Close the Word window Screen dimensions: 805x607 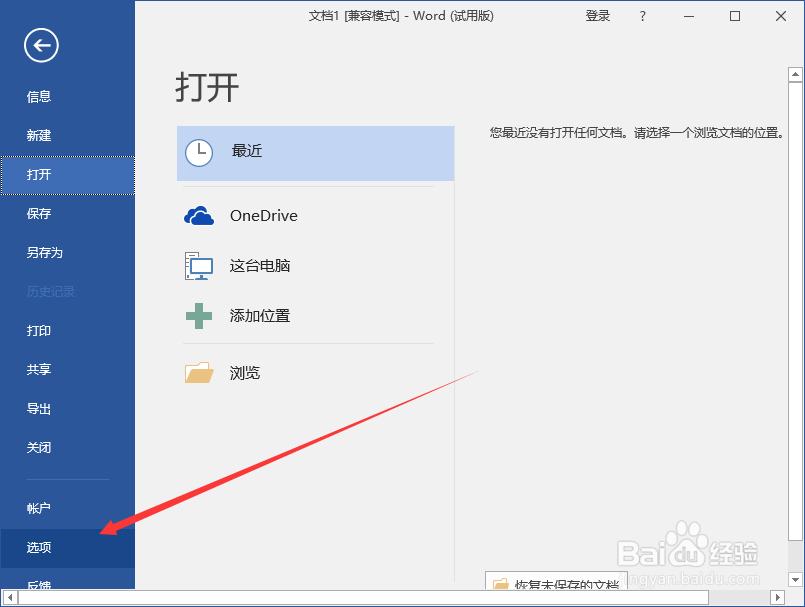tap(781, 16)
